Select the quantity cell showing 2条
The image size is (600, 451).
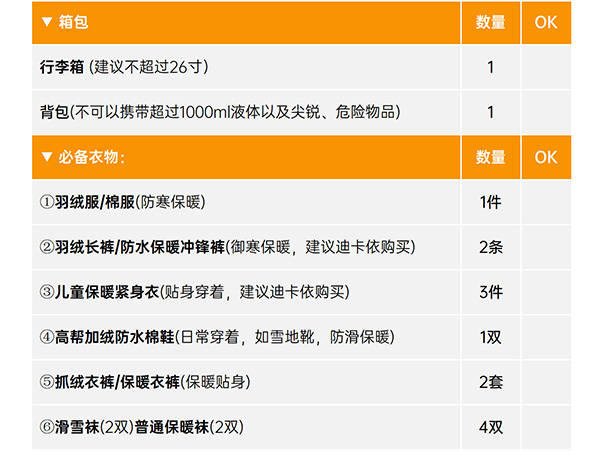pyautogui.click(x=490, y=247)
